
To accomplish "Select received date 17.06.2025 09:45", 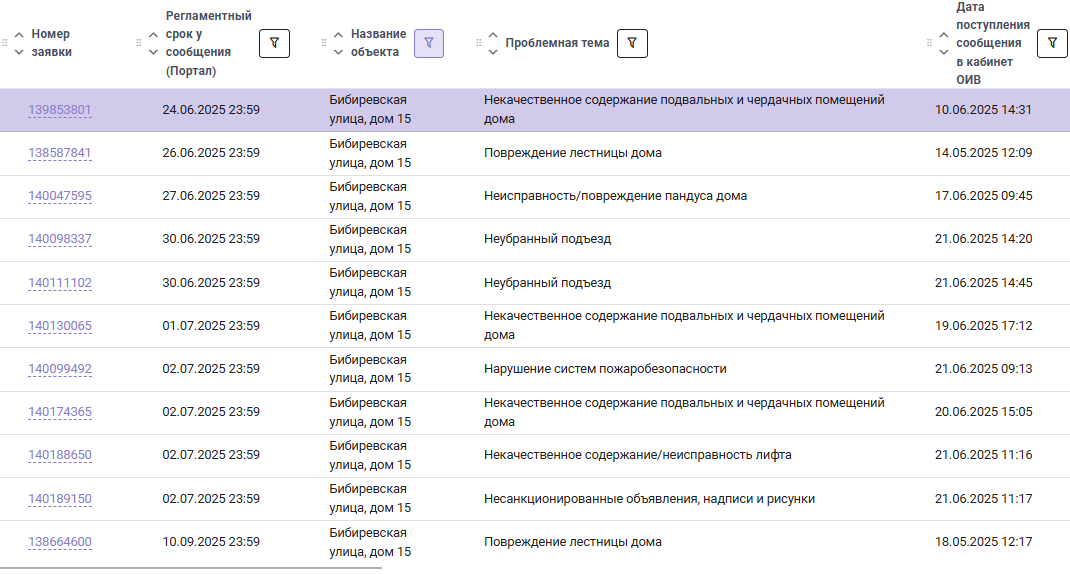I will (x=983, y=196).
